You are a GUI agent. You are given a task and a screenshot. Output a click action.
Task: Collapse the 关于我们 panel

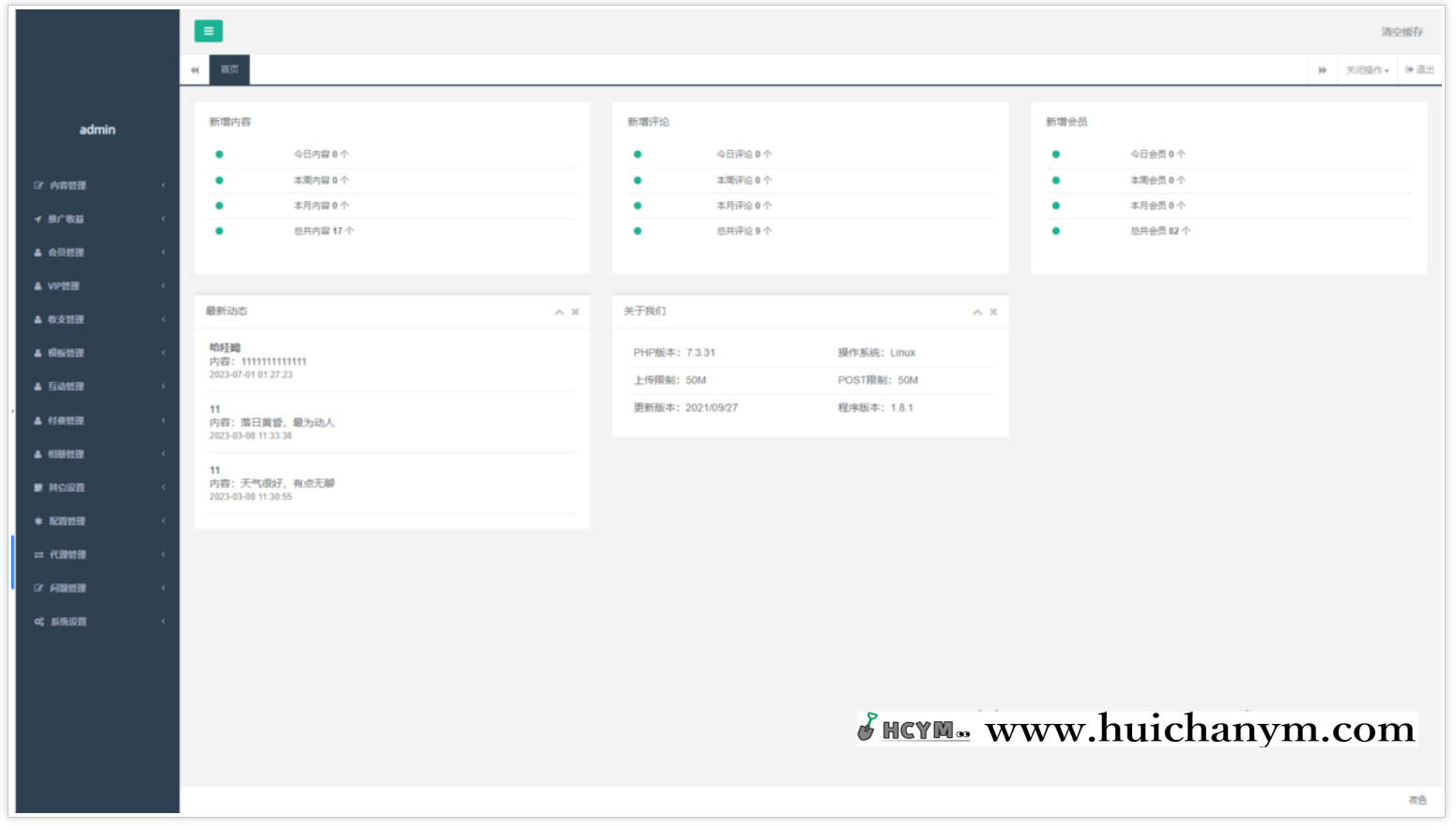pos(977,312)
